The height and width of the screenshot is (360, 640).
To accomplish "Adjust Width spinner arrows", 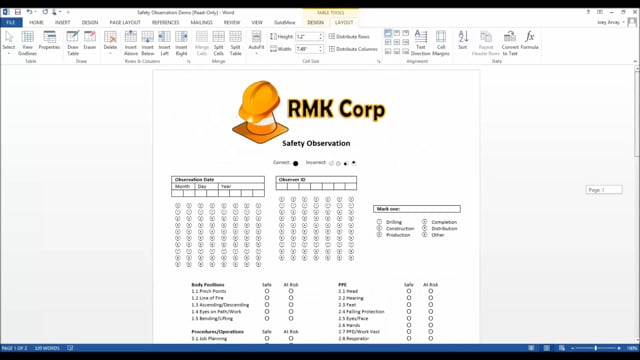I will click(321, 49).
